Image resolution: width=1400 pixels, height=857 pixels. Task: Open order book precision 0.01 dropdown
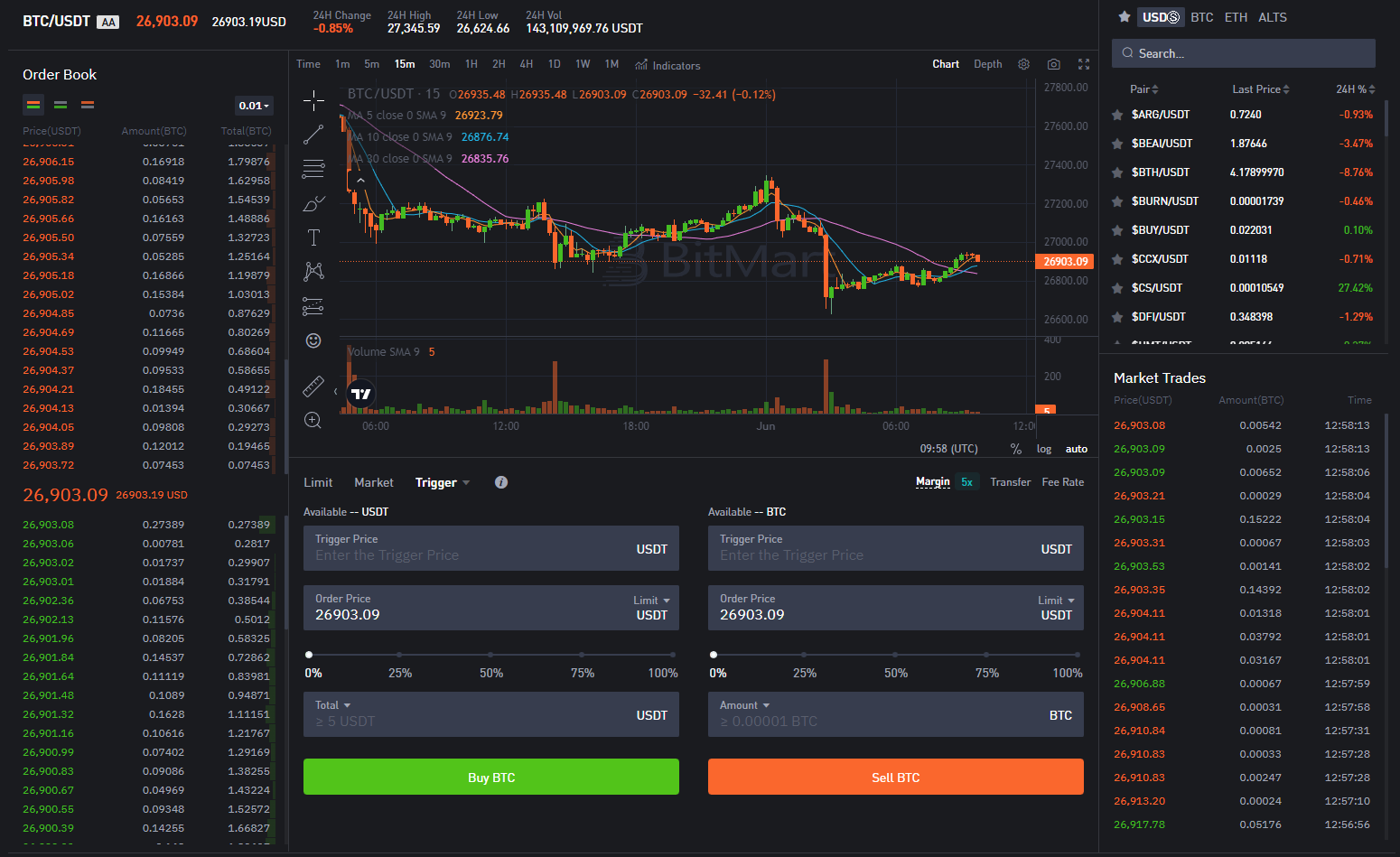[x=254, y=106]
